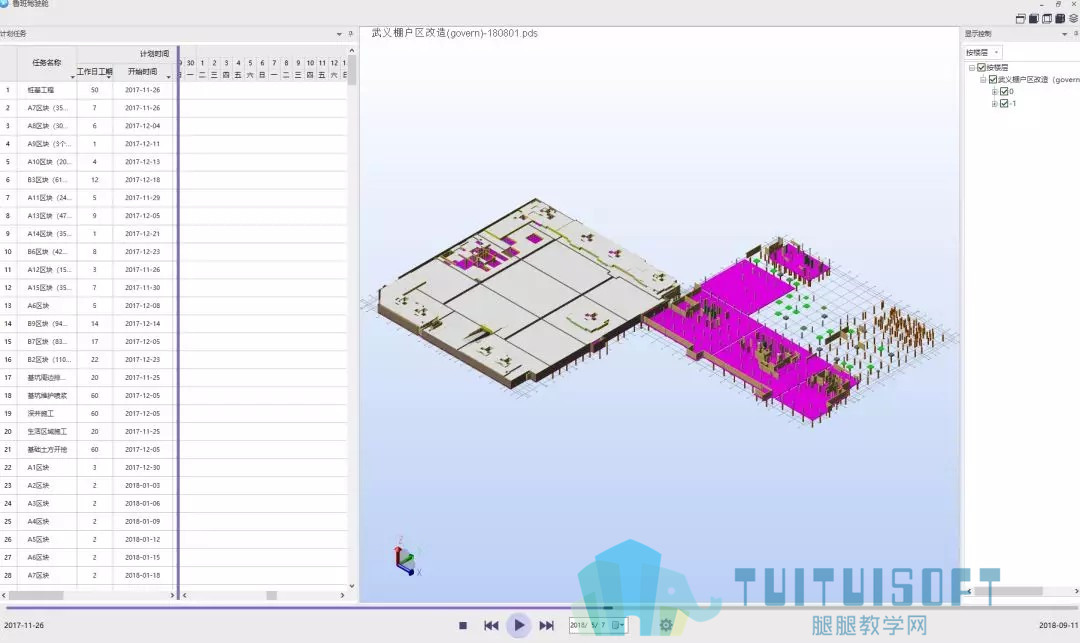
Task: Open filter arrow on 任务名称 column
Action: pos(72,77)
